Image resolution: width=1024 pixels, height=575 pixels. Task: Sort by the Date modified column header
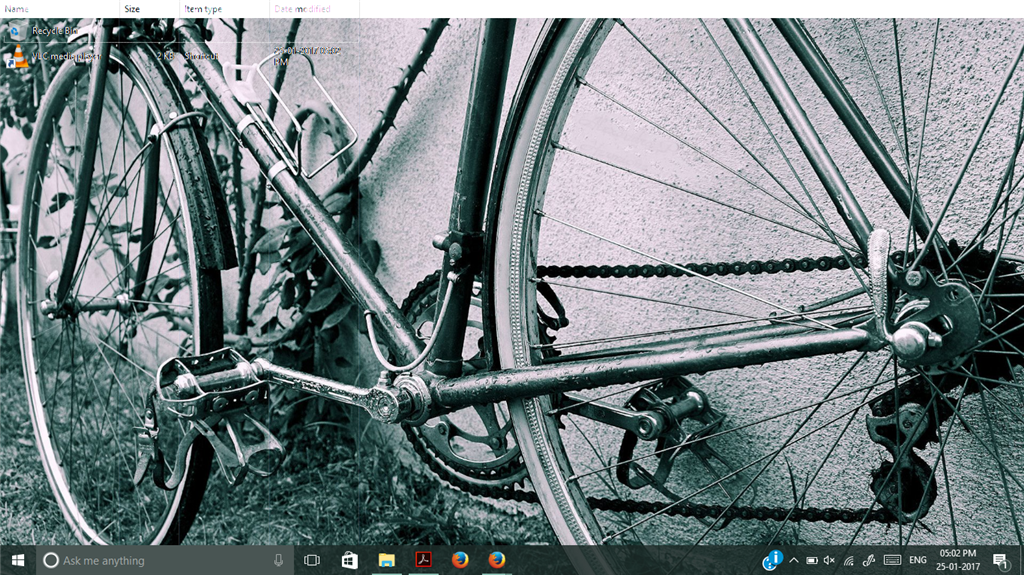(x=314, y=9)
